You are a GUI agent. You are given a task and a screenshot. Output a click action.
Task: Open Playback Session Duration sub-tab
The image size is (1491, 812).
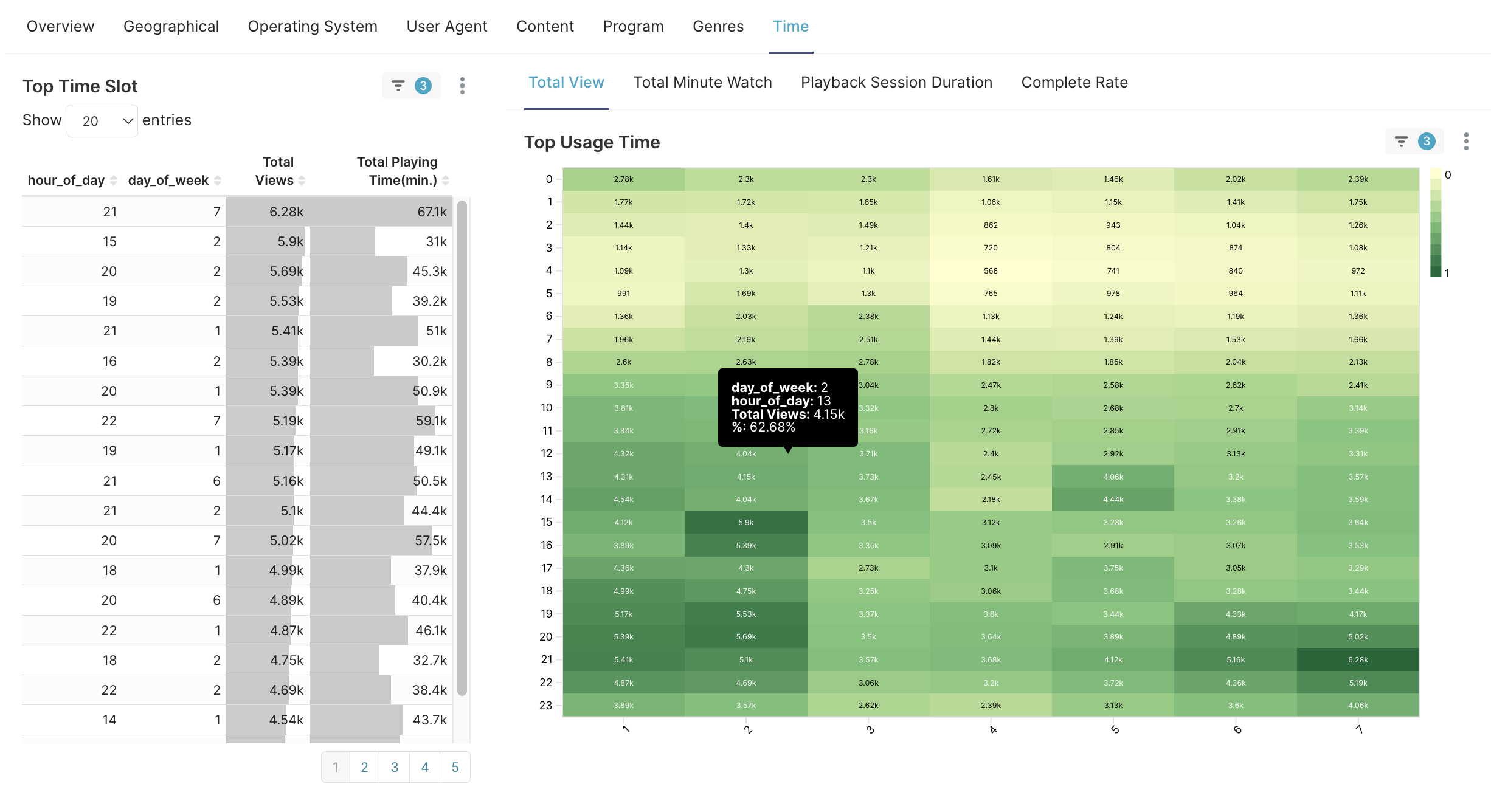point(896,83)
